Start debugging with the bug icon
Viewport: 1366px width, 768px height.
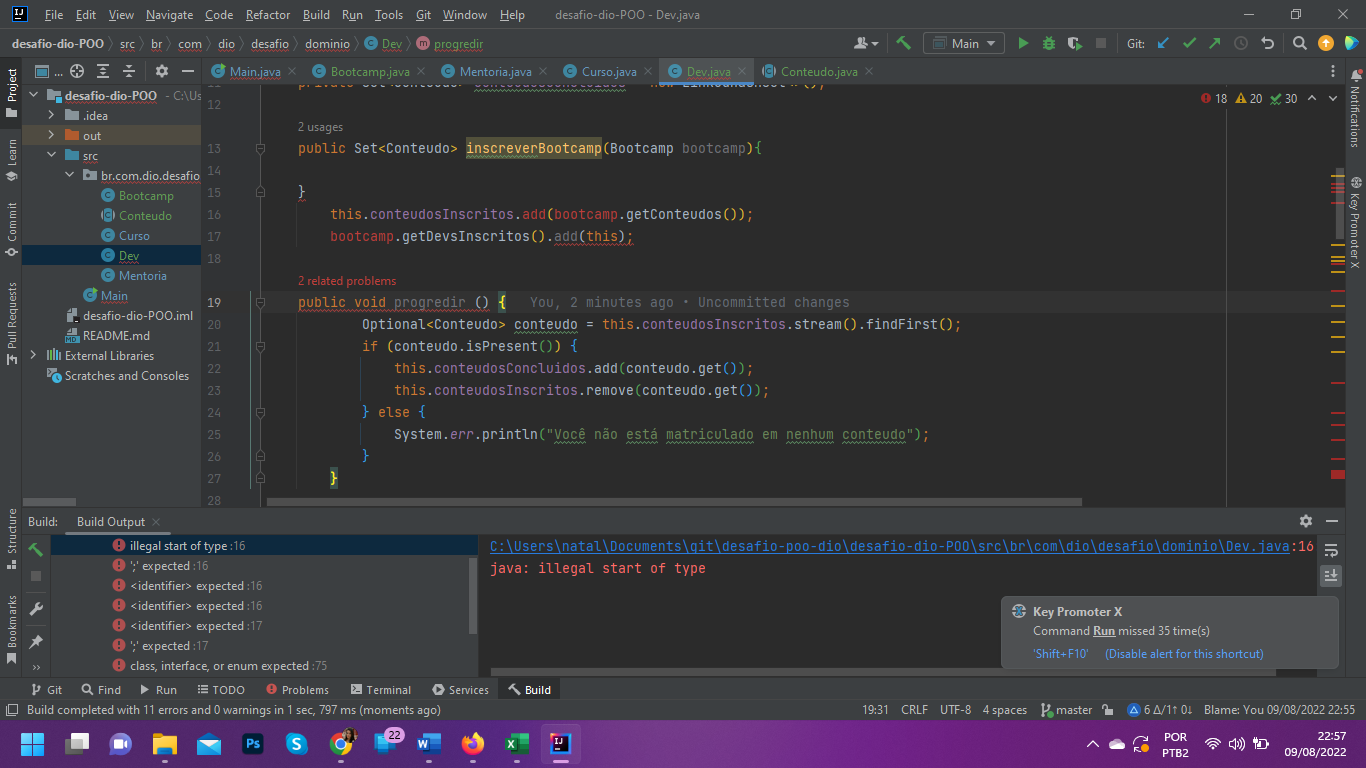pos(1049,43)
